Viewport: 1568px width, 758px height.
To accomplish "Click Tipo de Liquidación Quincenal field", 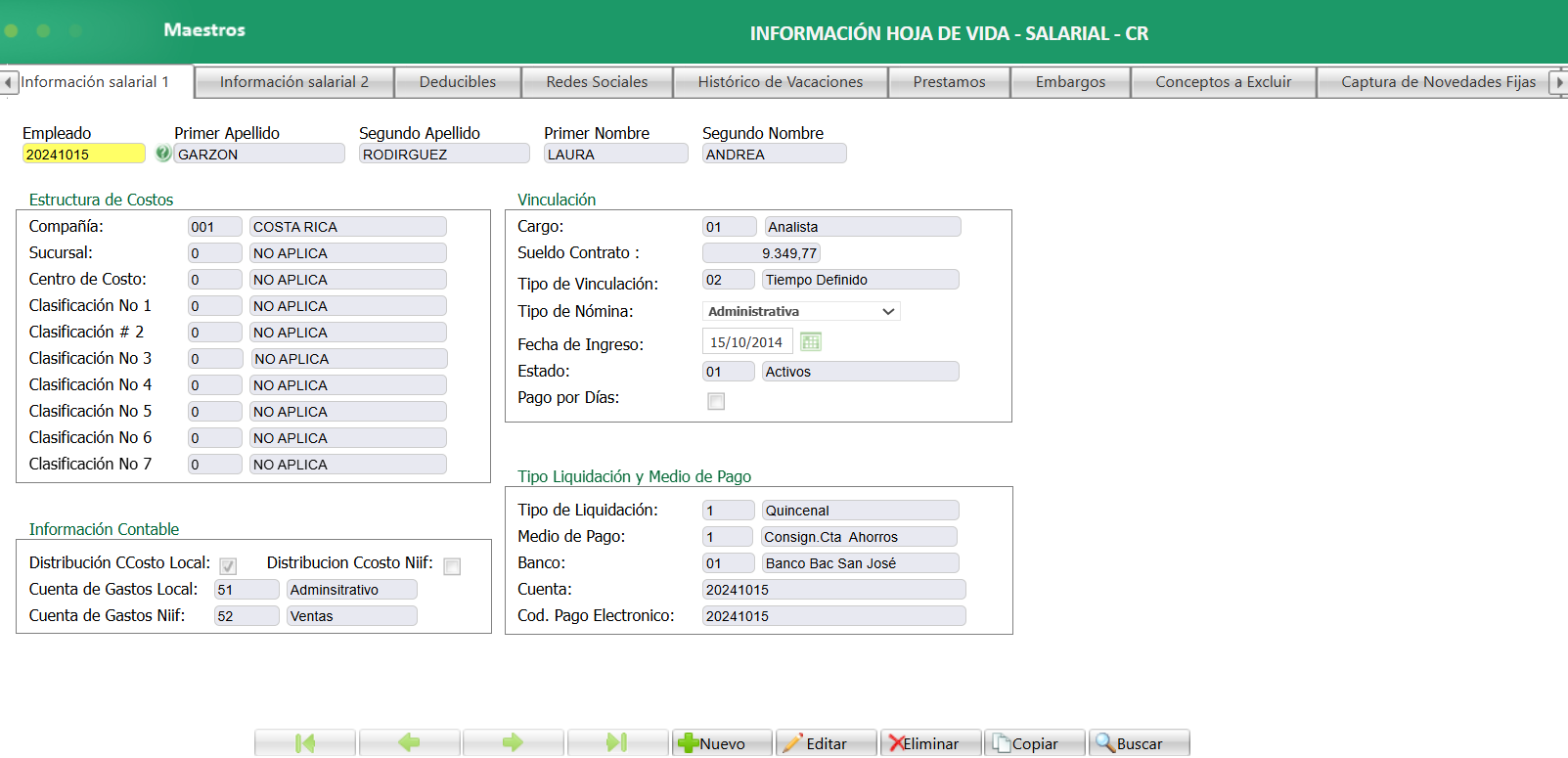I will (x=861, y=511).
